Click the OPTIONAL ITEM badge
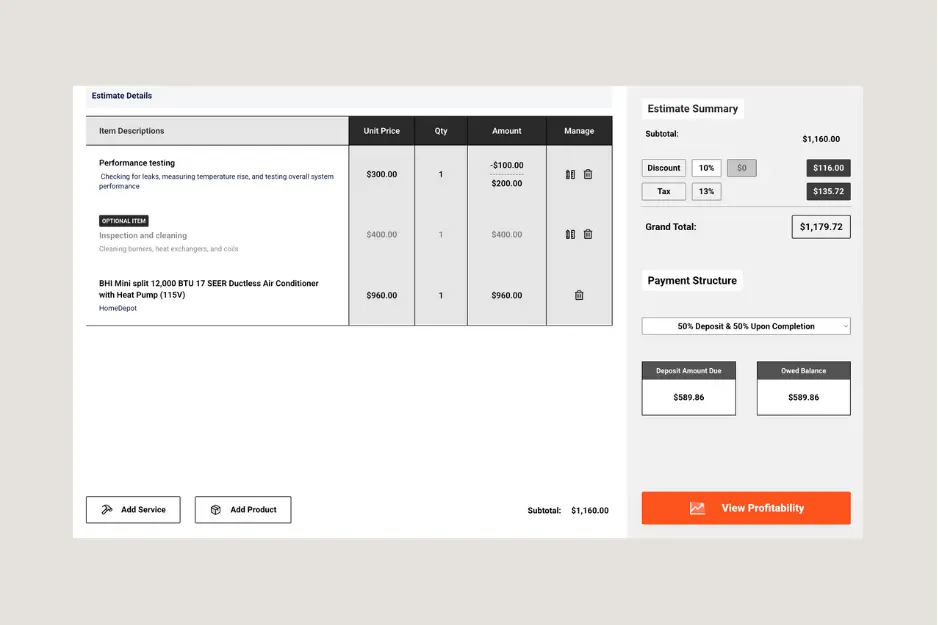 [x=123, y=220]
